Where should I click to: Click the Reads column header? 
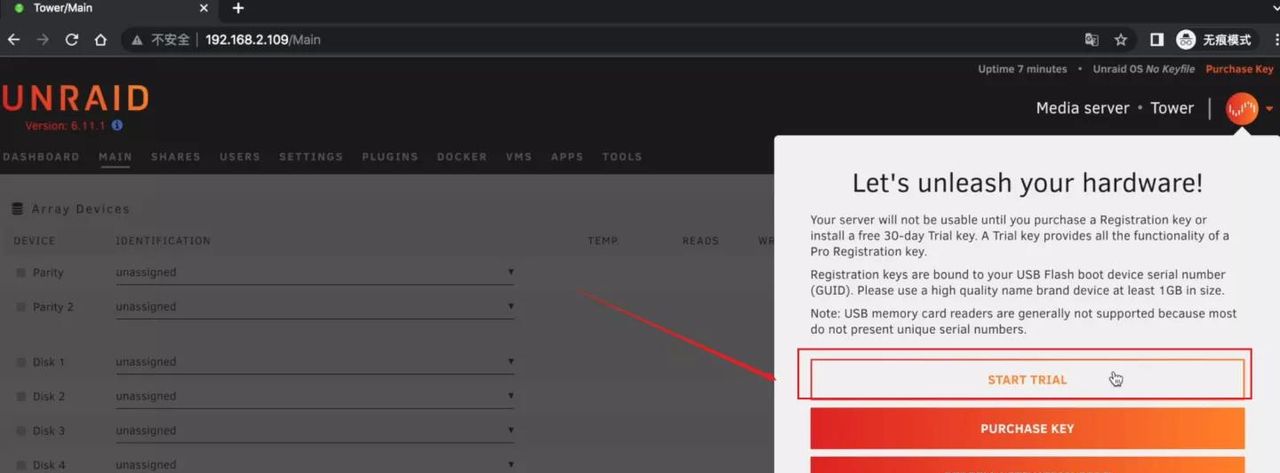tap(700, 241)
